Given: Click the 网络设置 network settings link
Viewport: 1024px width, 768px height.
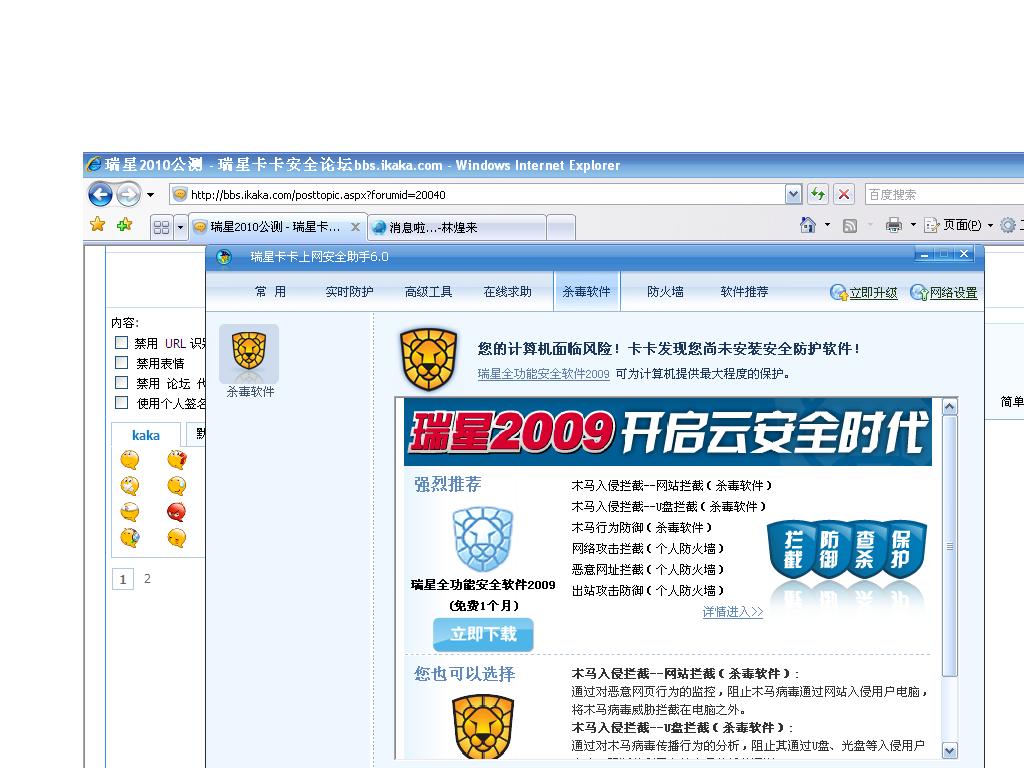Looking at the screenshot, I should (944, 293).
